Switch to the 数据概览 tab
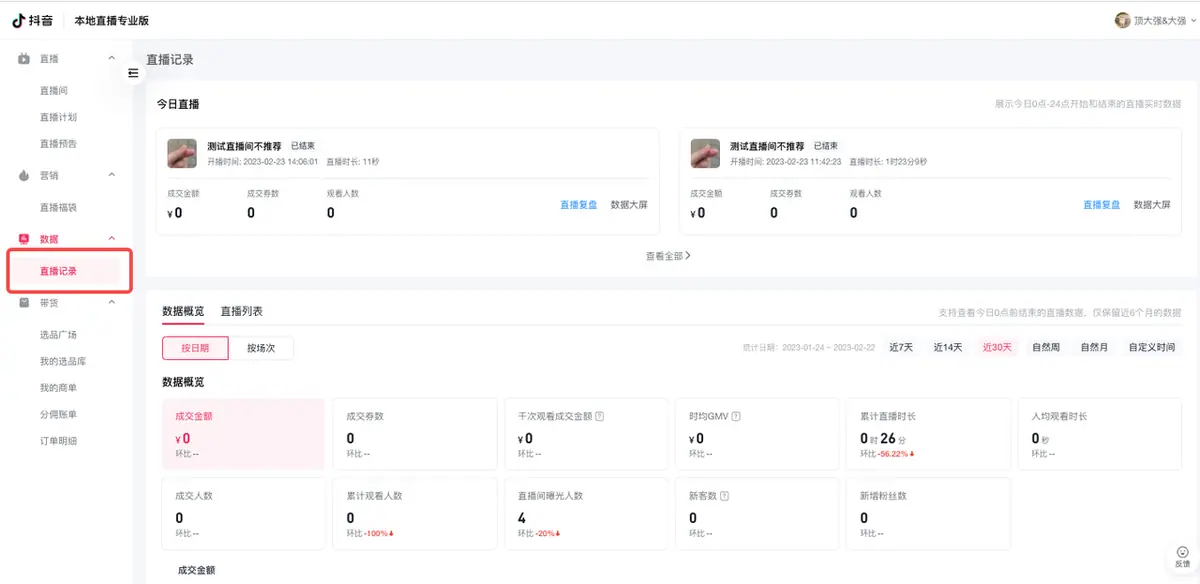 click(183, 312)
